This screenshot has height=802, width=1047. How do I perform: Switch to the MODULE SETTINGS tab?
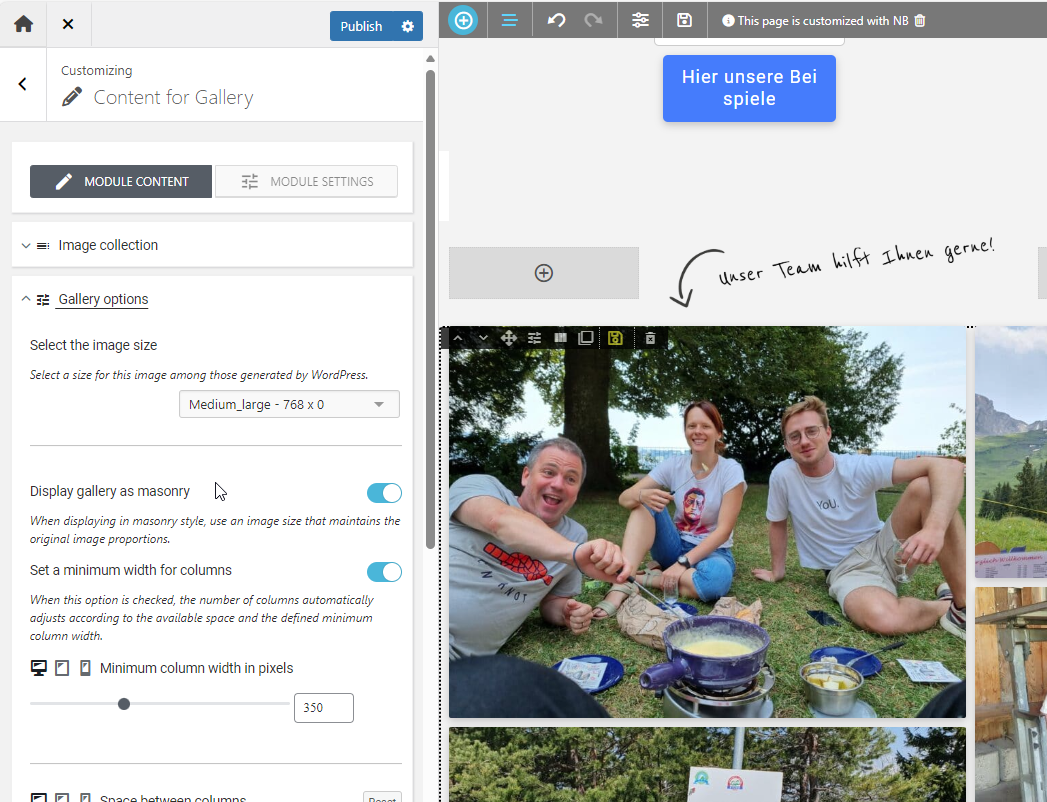click(x=306, y=182)
